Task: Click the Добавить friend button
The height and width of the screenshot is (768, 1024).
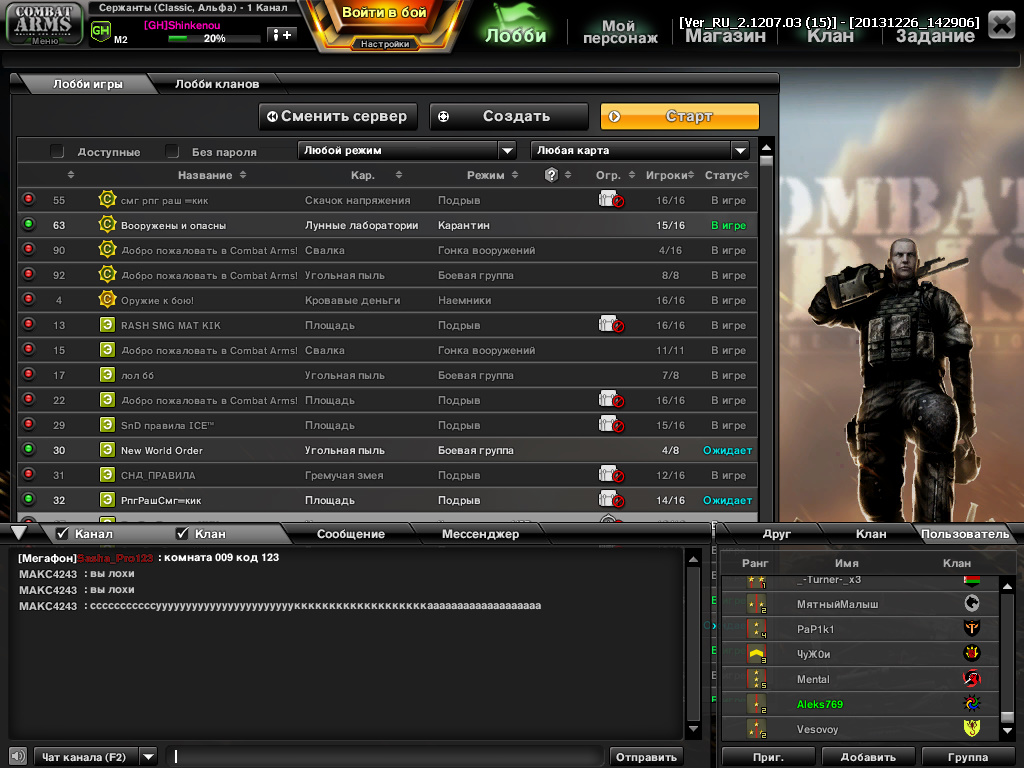Action: click(x=868, y=757)
